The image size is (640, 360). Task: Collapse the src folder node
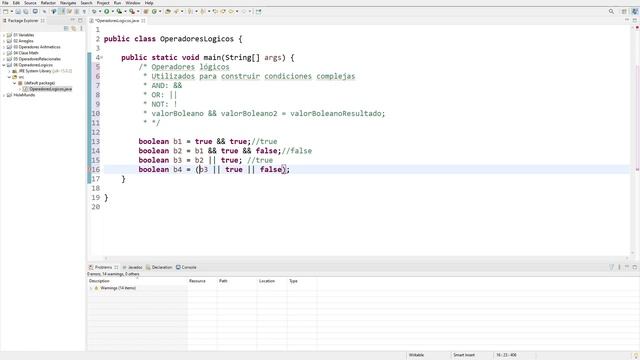[x=9, y=77]
